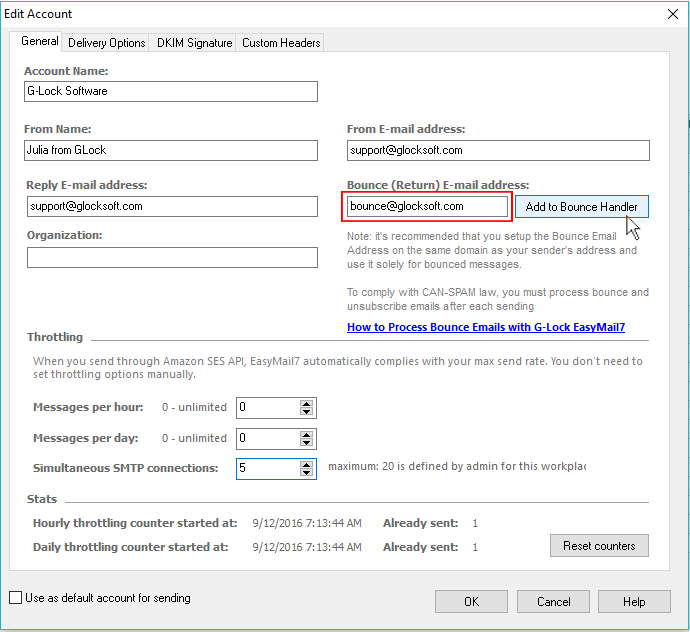Click the Stats section heading
Image resolution: width=690 pixels, height=632 pixels.
(42, 499)
